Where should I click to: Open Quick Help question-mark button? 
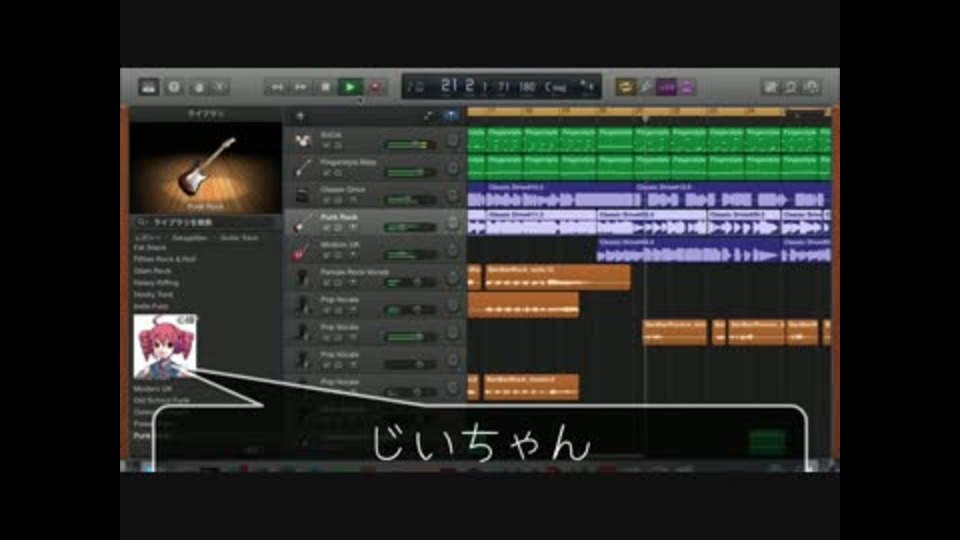click(174, 87)
